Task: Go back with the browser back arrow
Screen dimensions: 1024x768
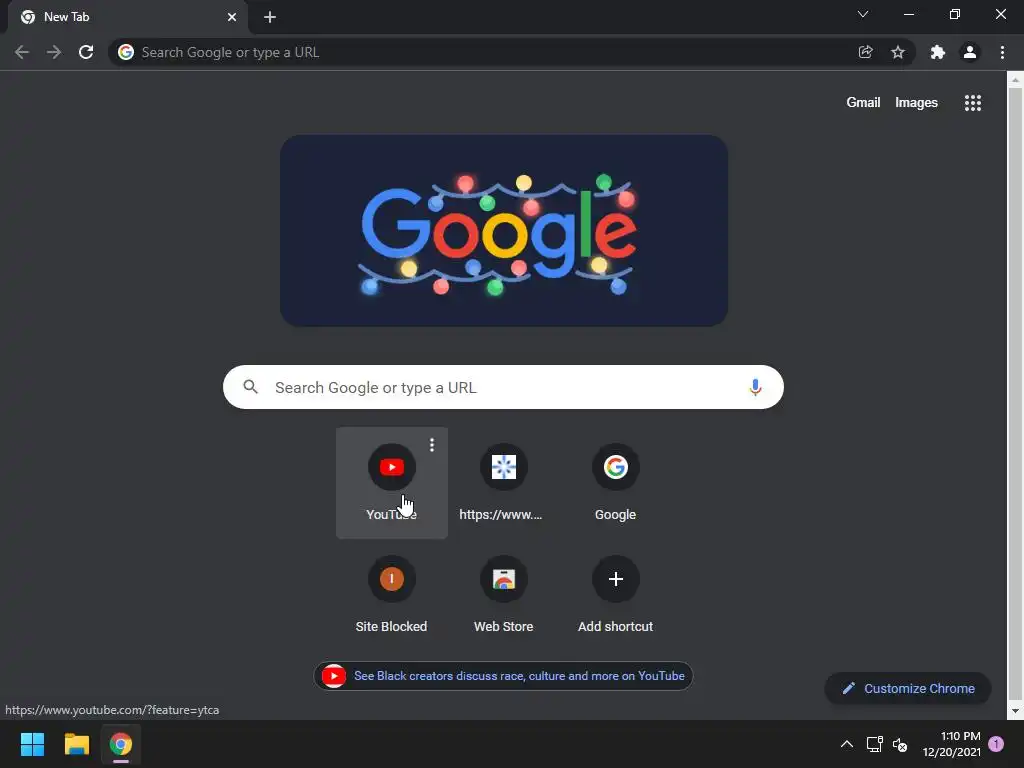Action: [x=22, y=52]
